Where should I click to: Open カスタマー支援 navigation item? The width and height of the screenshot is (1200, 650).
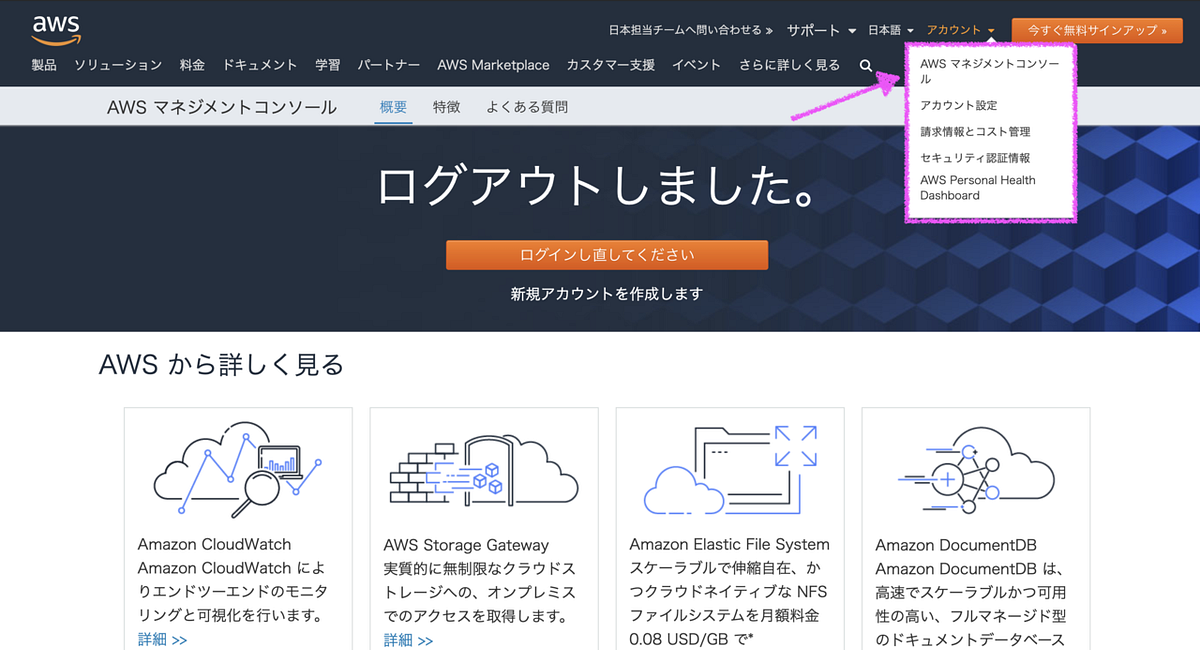(611, 65)
